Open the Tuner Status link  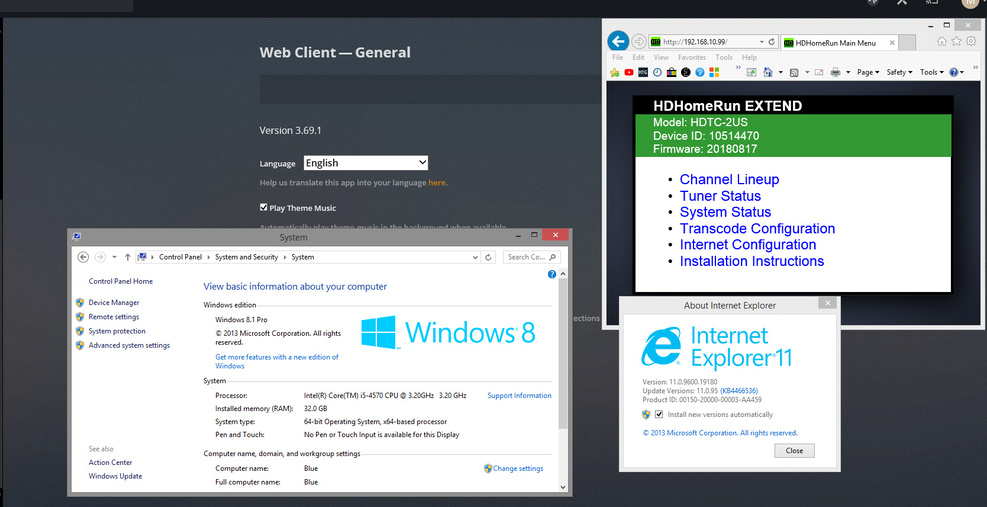coord(720,196)
